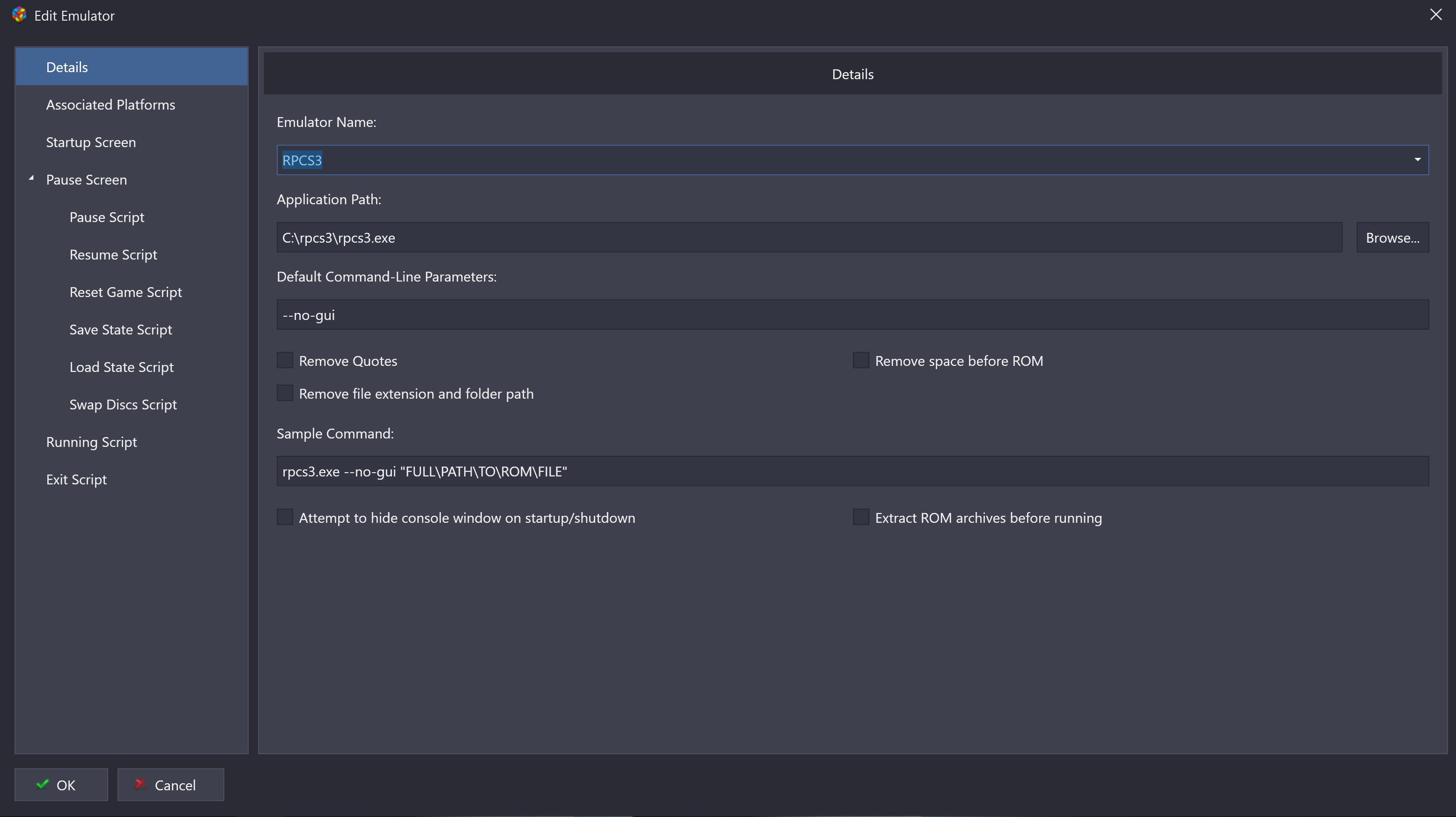Click the Edit Emulator window title text

tap(74, 16)
